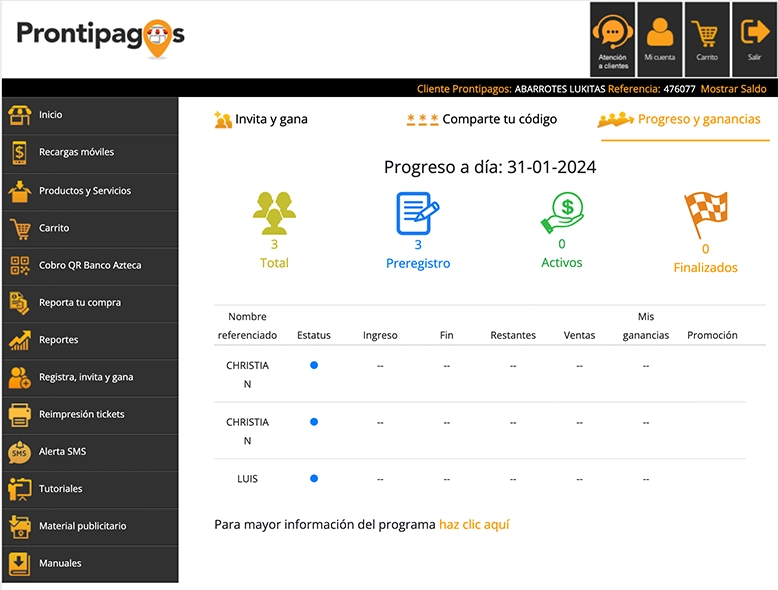Screen dimensions: 778x590
Task: Open Recargas móviles menu item
Action: click(90, 152)
